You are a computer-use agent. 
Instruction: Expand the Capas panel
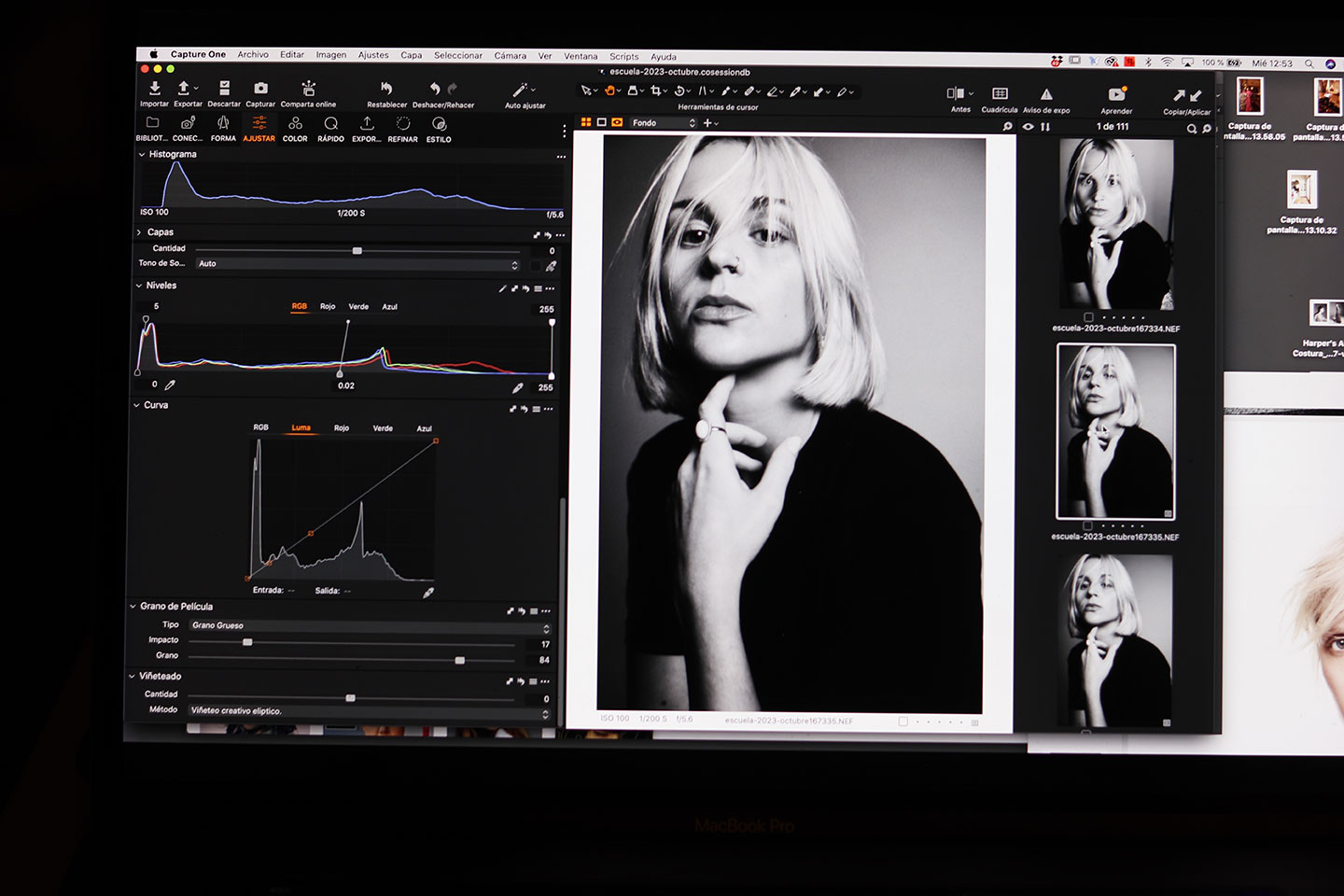(140, 232)
